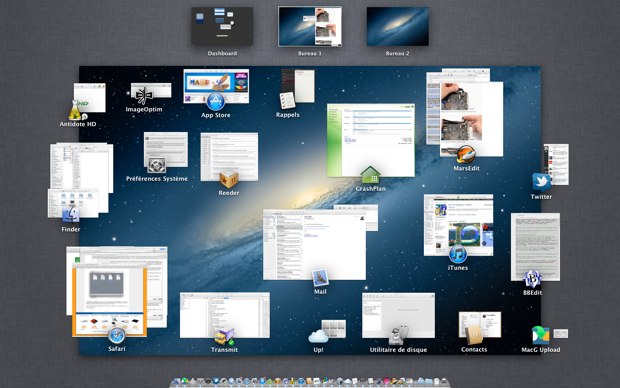Viewport: 620px width, 388px height.
Task: Choose the MarsEdit photo post window
Action: coord(471,119)
